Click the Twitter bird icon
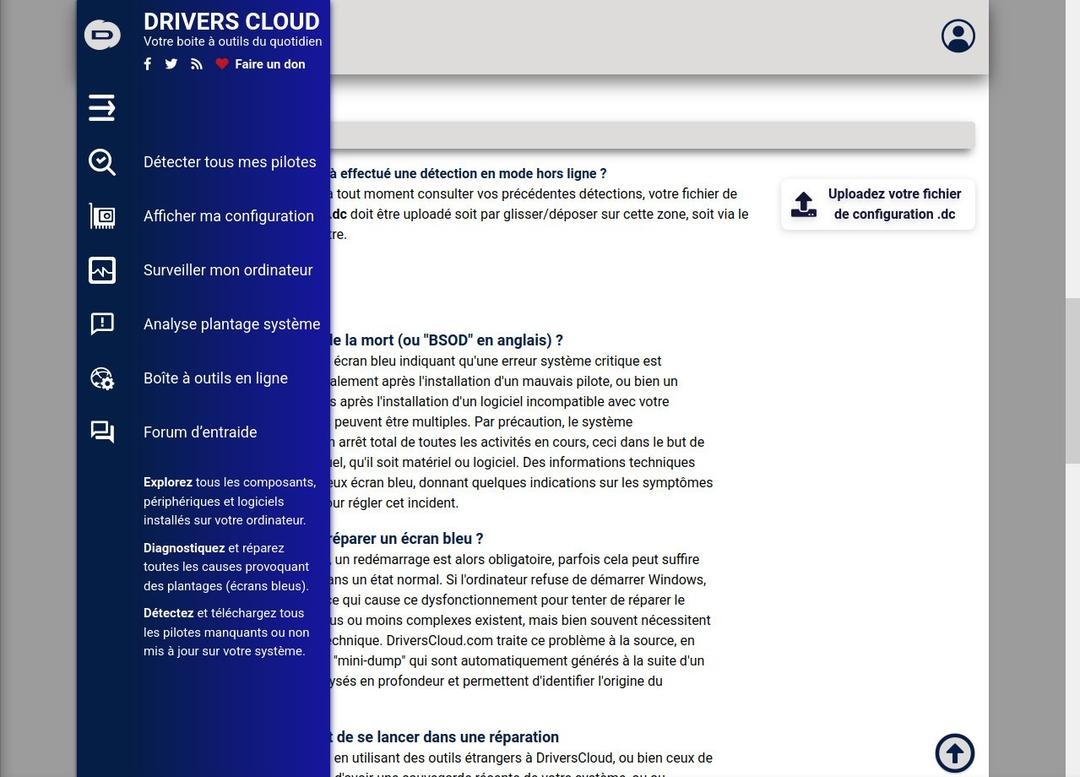The width and height of the screenshot is (1080, 777). point(171,63)
